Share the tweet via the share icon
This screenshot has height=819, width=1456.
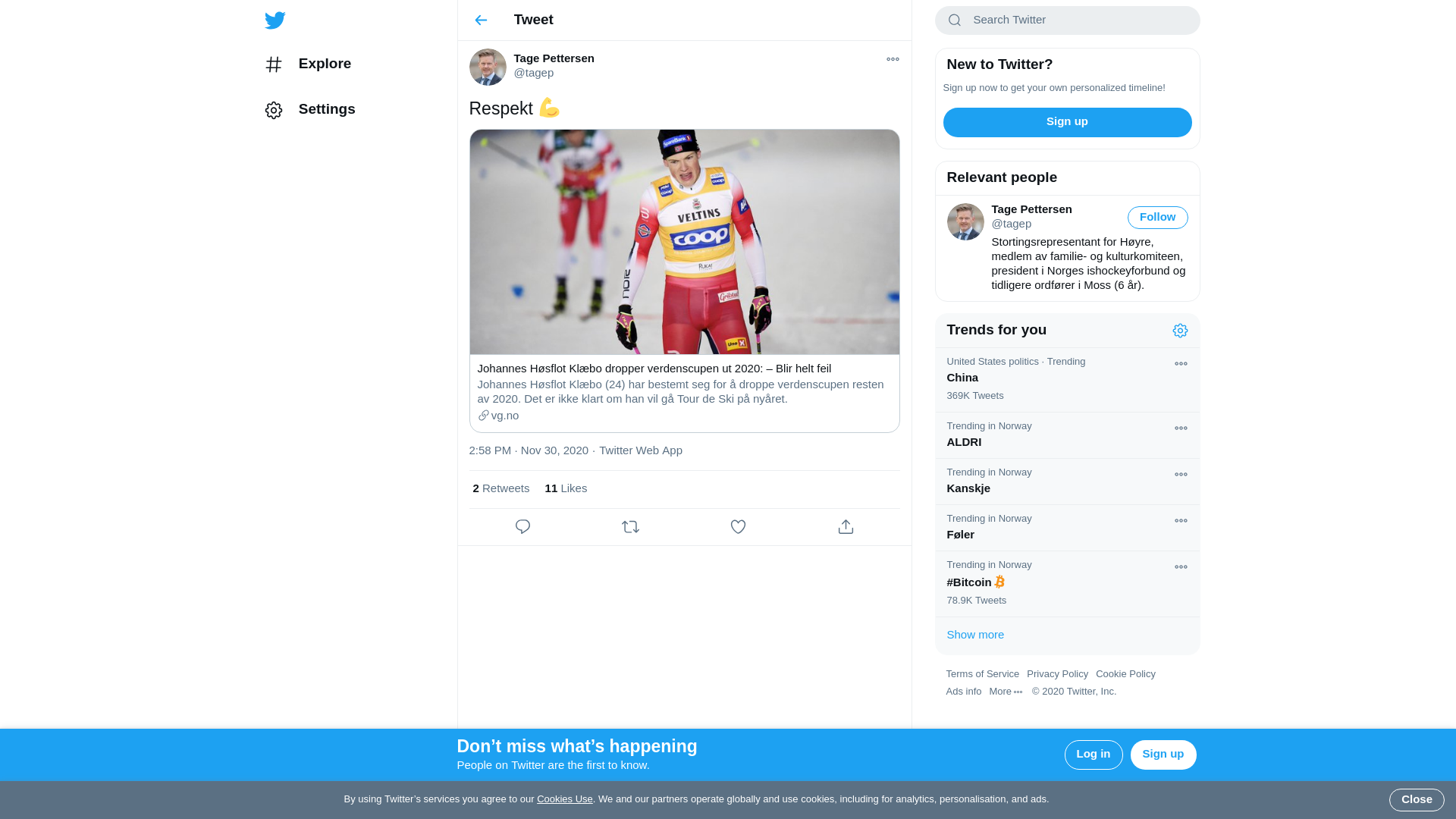pyautogui.click(x=846, y=527)
